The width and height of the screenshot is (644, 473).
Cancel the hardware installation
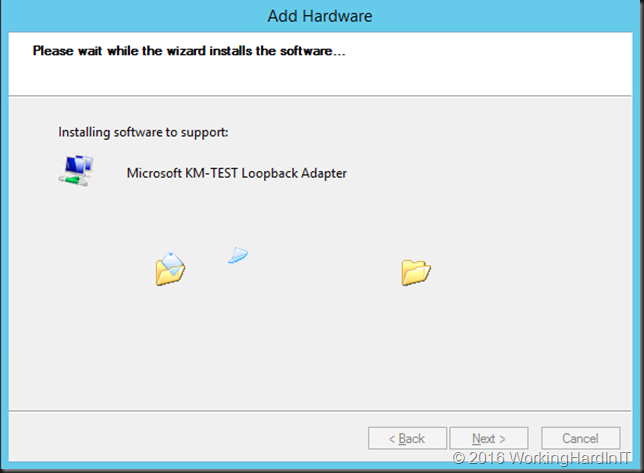tap(580, 438)
